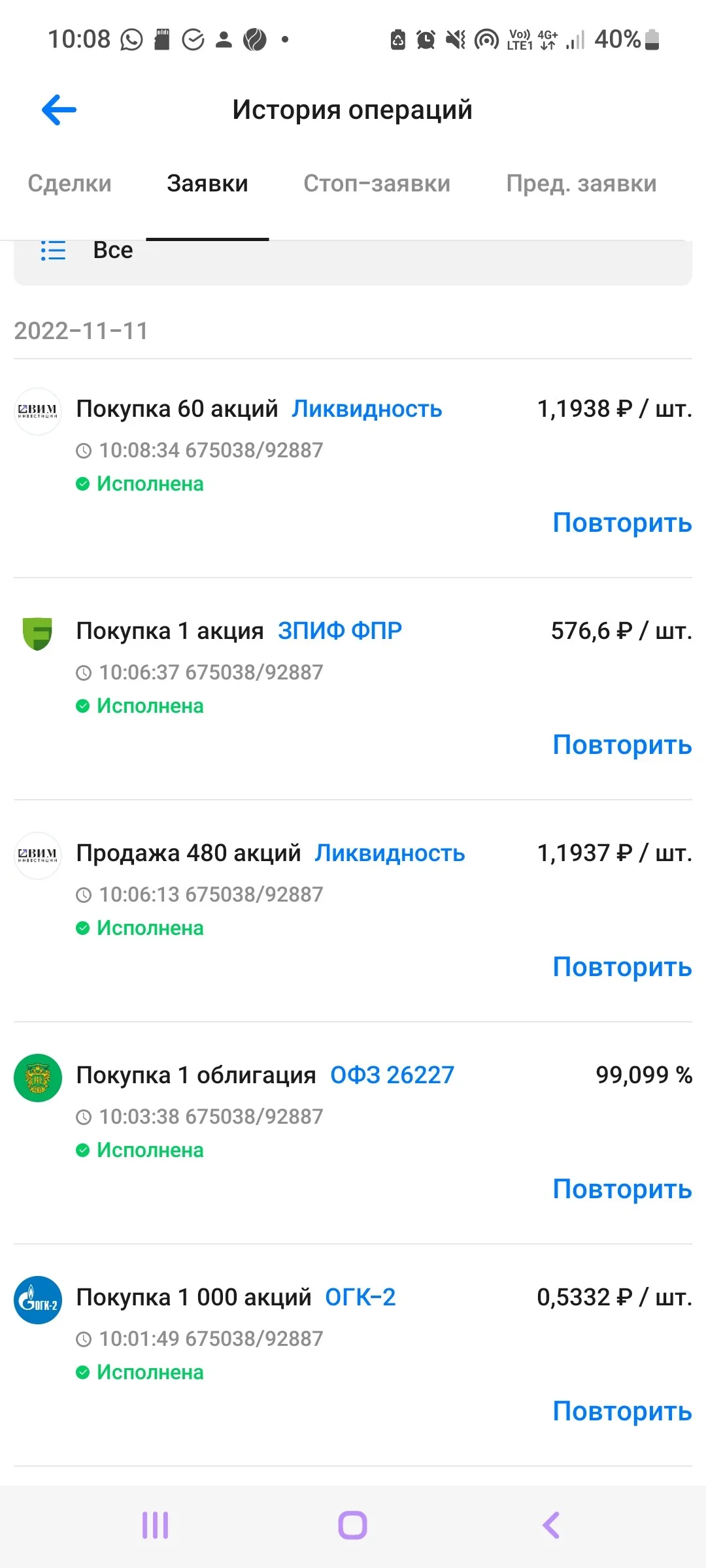706x1568 pixels.
Task: Tap the ОГК-2 company logo
Action: pos(38,1300)
